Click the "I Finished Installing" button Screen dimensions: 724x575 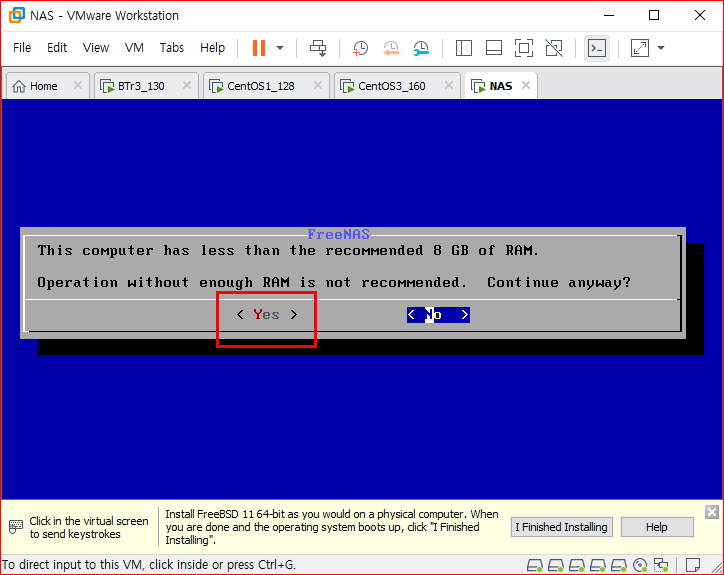pos(561,527)
